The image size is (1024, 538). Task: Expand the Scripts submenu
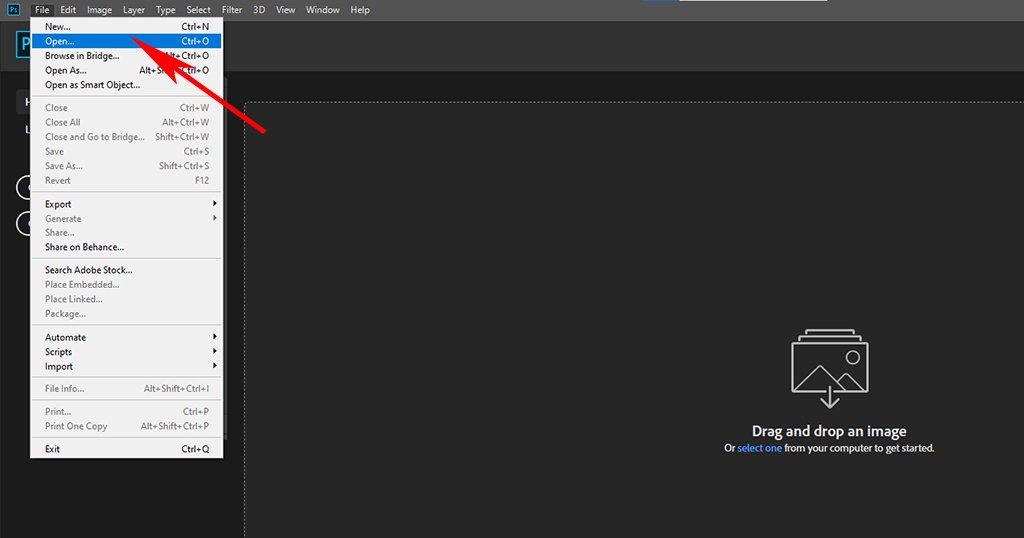127,351
